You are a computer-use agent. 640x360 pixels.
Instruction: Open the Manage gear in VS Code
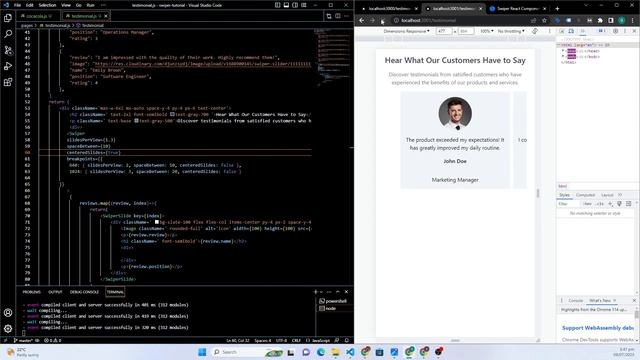click(x=8, y=329)
